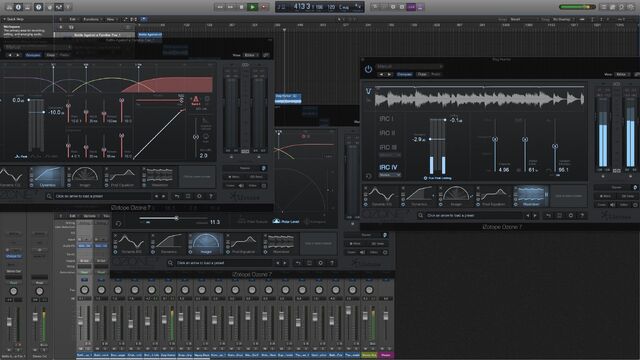Select Dynamic EQ tile in Imager Ozone window
Screen dimensions: 640x360
[x=131, y=244]
